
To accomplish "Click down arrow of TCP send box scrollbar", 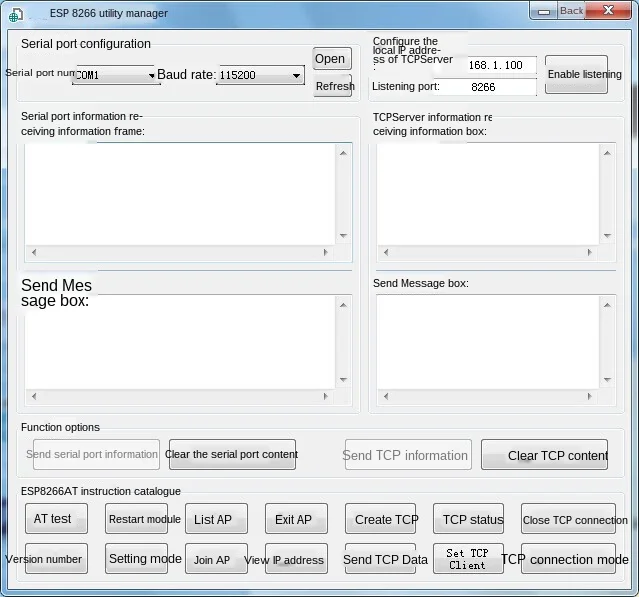I will click(x=607, y=379).
